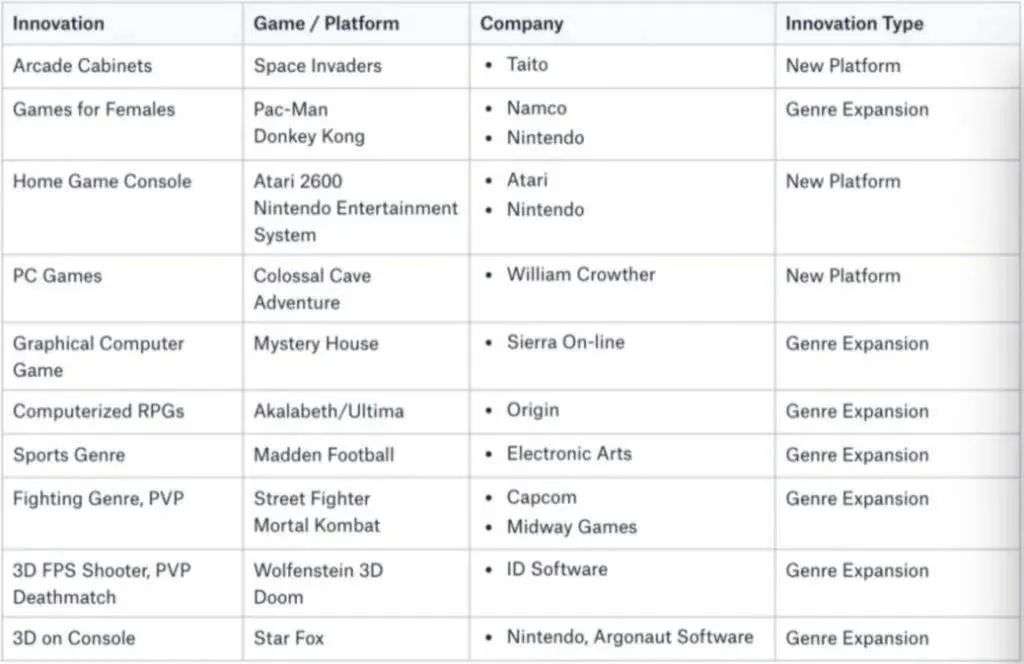The image size is (1024, 664).
Task: Click the Game / Platform column header
Action: (x=326, y=23)
